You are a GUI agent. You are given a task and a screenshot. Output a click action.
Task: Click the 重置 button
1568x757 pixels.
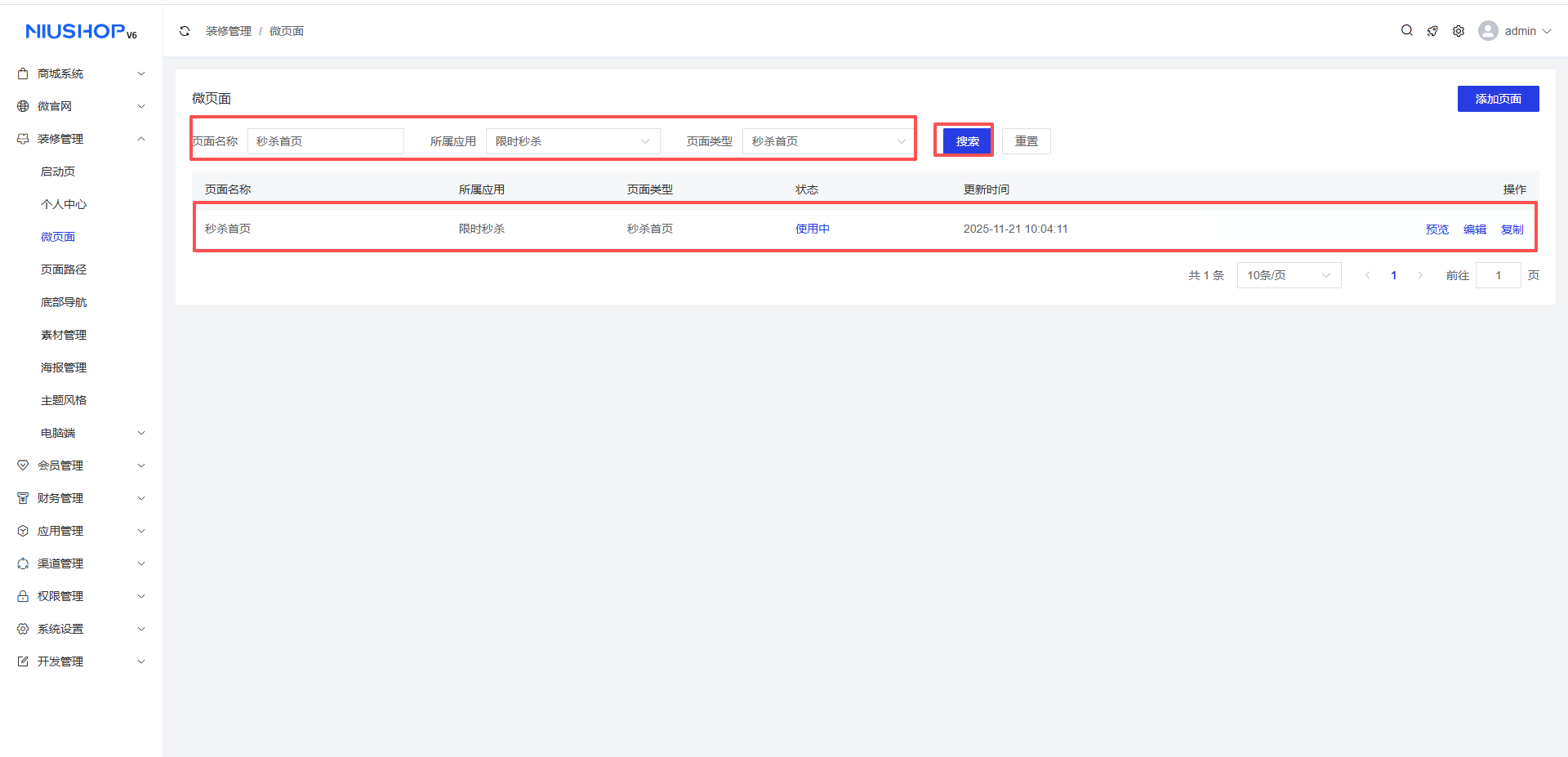pos(1026,141)
